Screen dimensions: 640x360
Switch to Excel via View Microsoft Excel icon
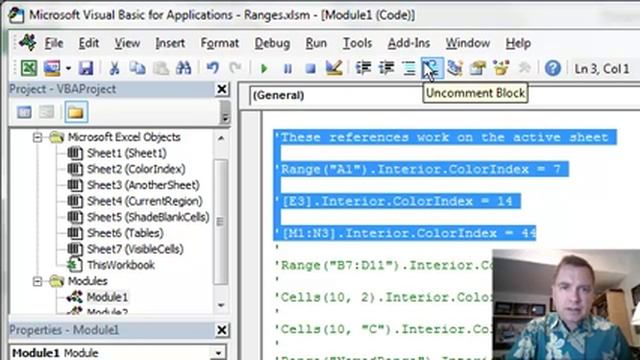[x=29, y=68]
